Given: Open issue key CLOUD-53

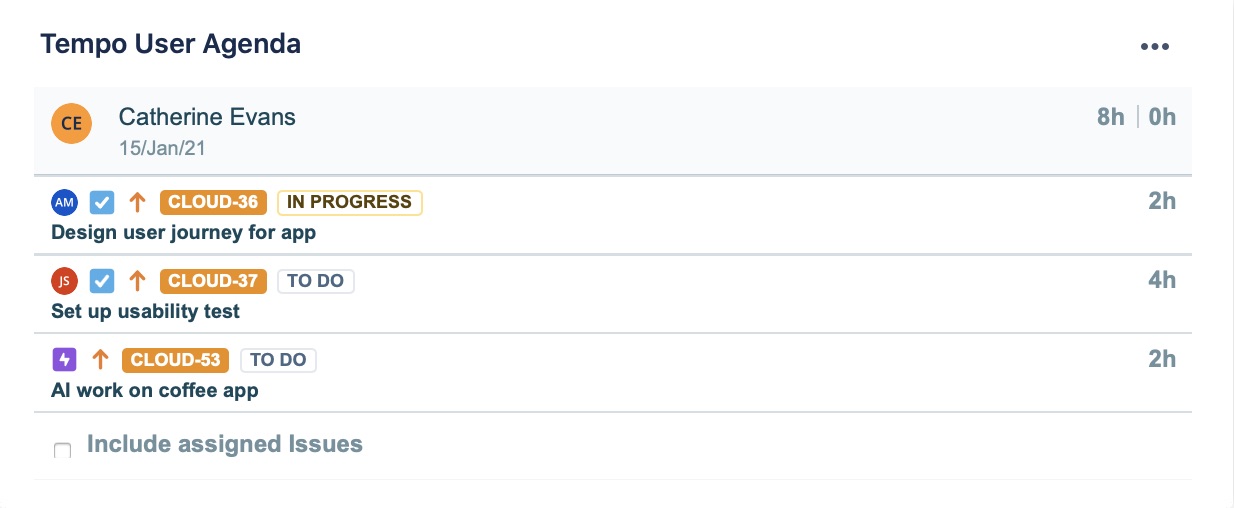Looking at the screenshot, I should click(x=175, y=360).
